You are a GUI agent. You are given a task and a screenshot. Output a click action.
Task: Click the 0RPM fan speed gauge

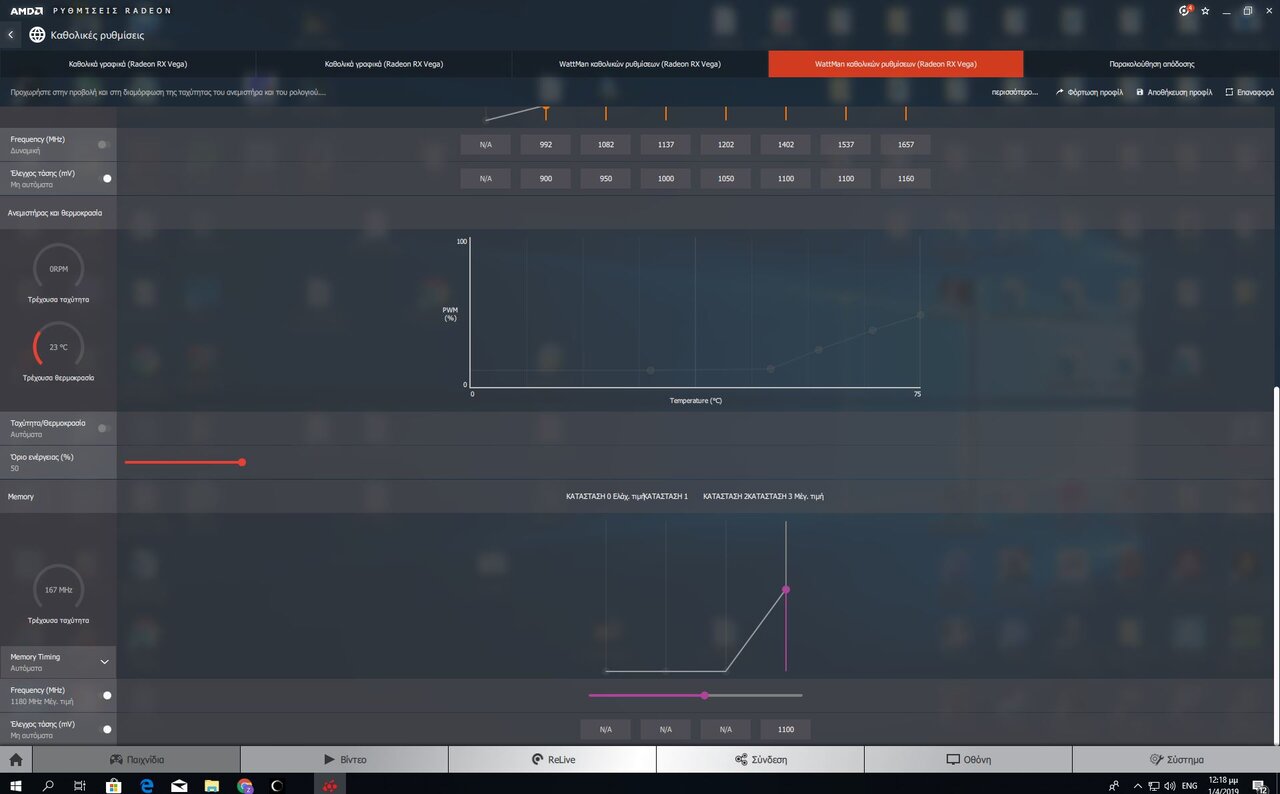point(58,268)
